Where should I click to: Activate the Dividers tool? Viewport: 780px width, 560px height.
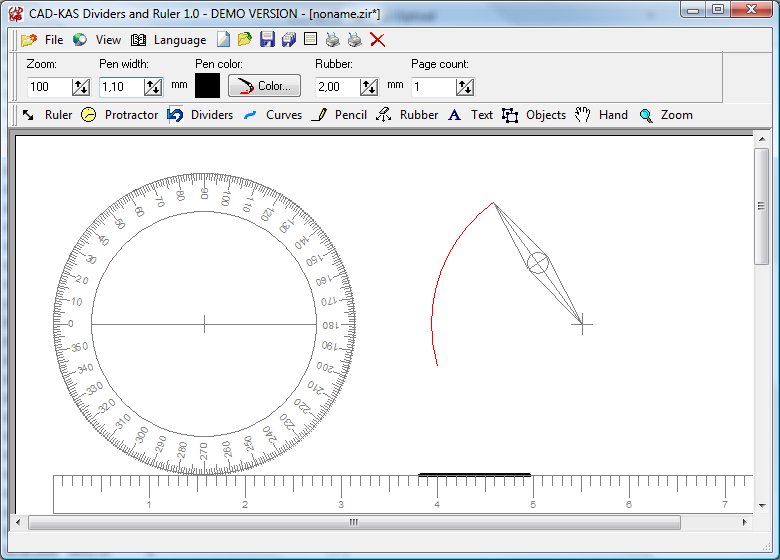(x=200, y=115)
